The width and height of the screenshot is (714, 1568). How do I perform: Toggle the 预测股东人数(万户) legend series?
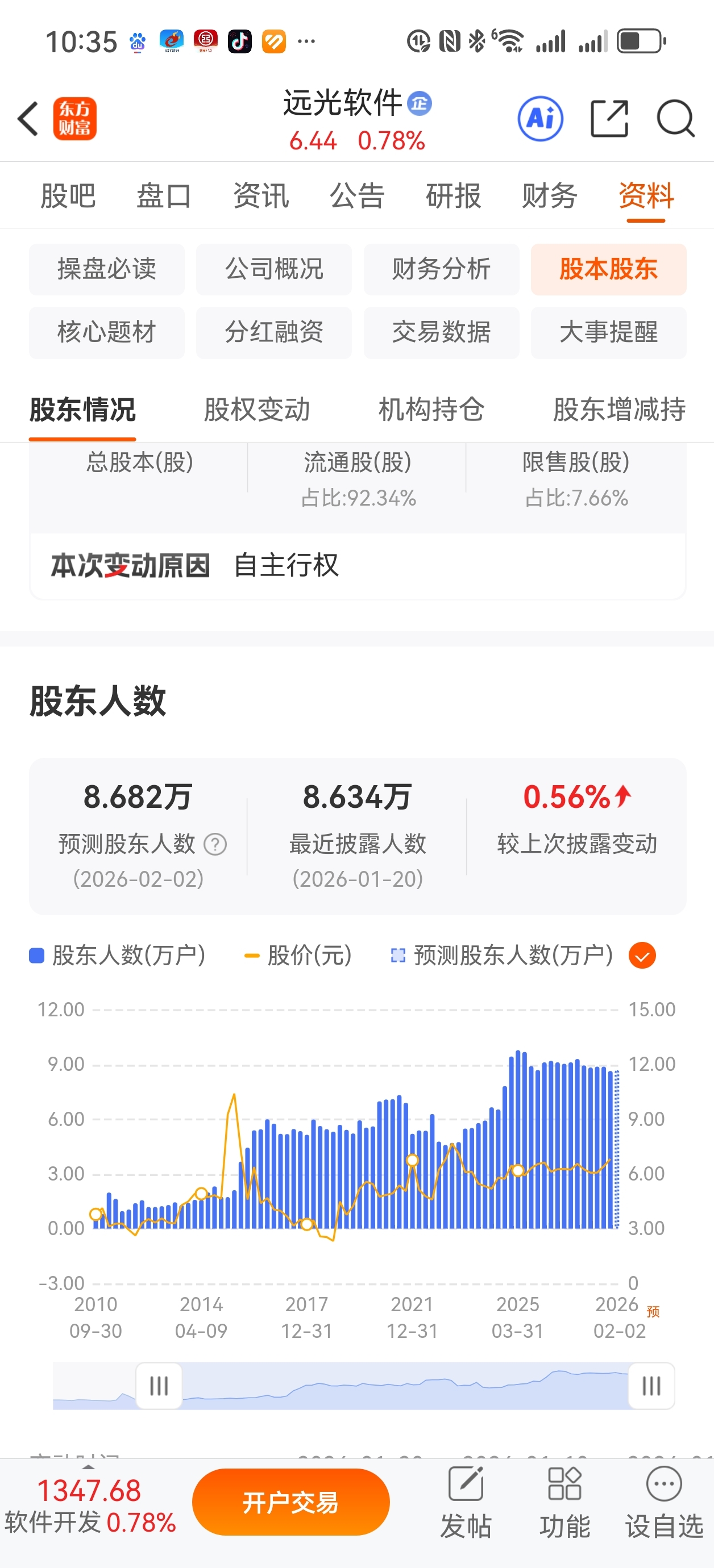coord(502,956)
